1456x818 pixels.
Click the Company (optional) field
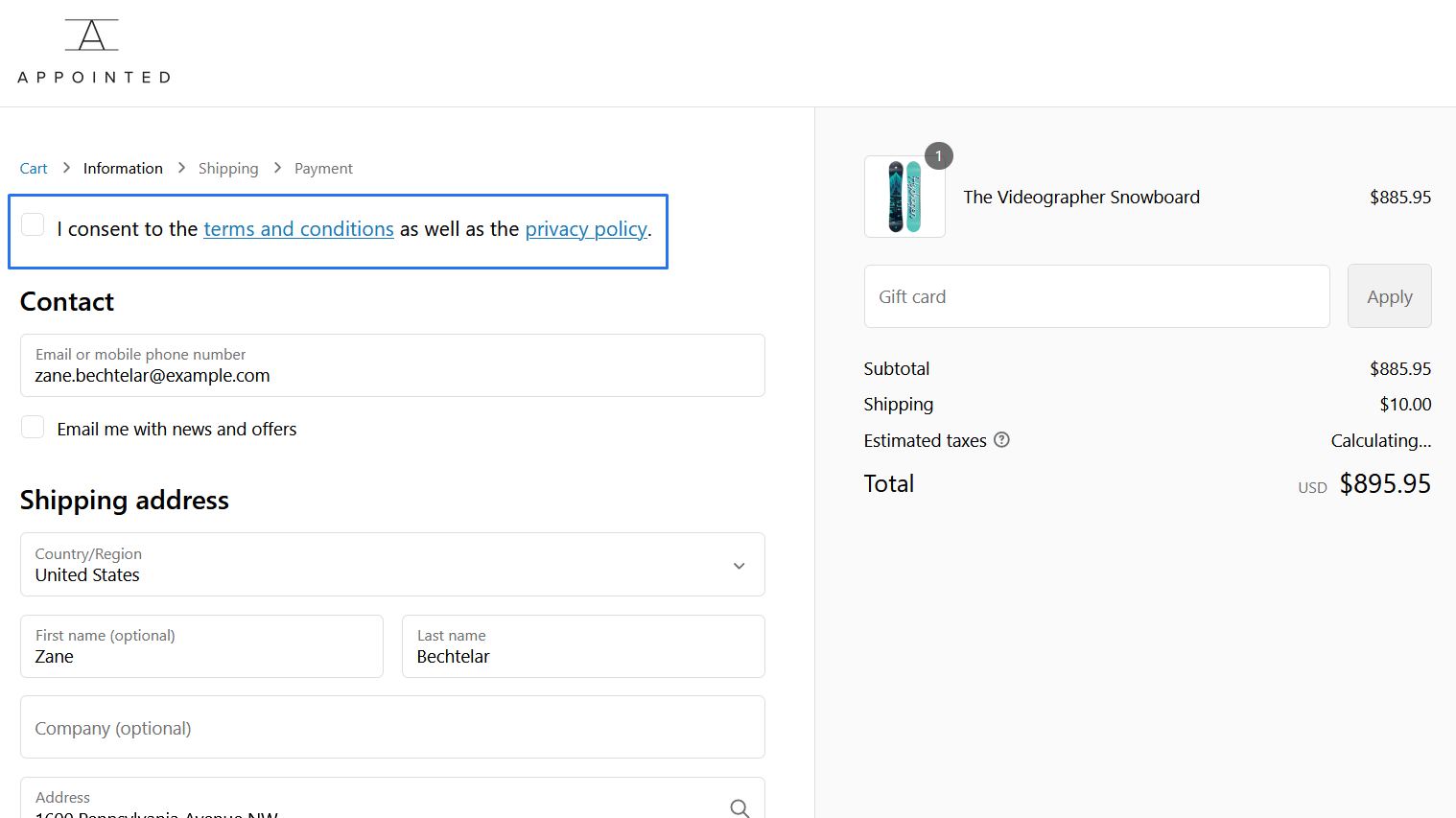pos(392,727)
